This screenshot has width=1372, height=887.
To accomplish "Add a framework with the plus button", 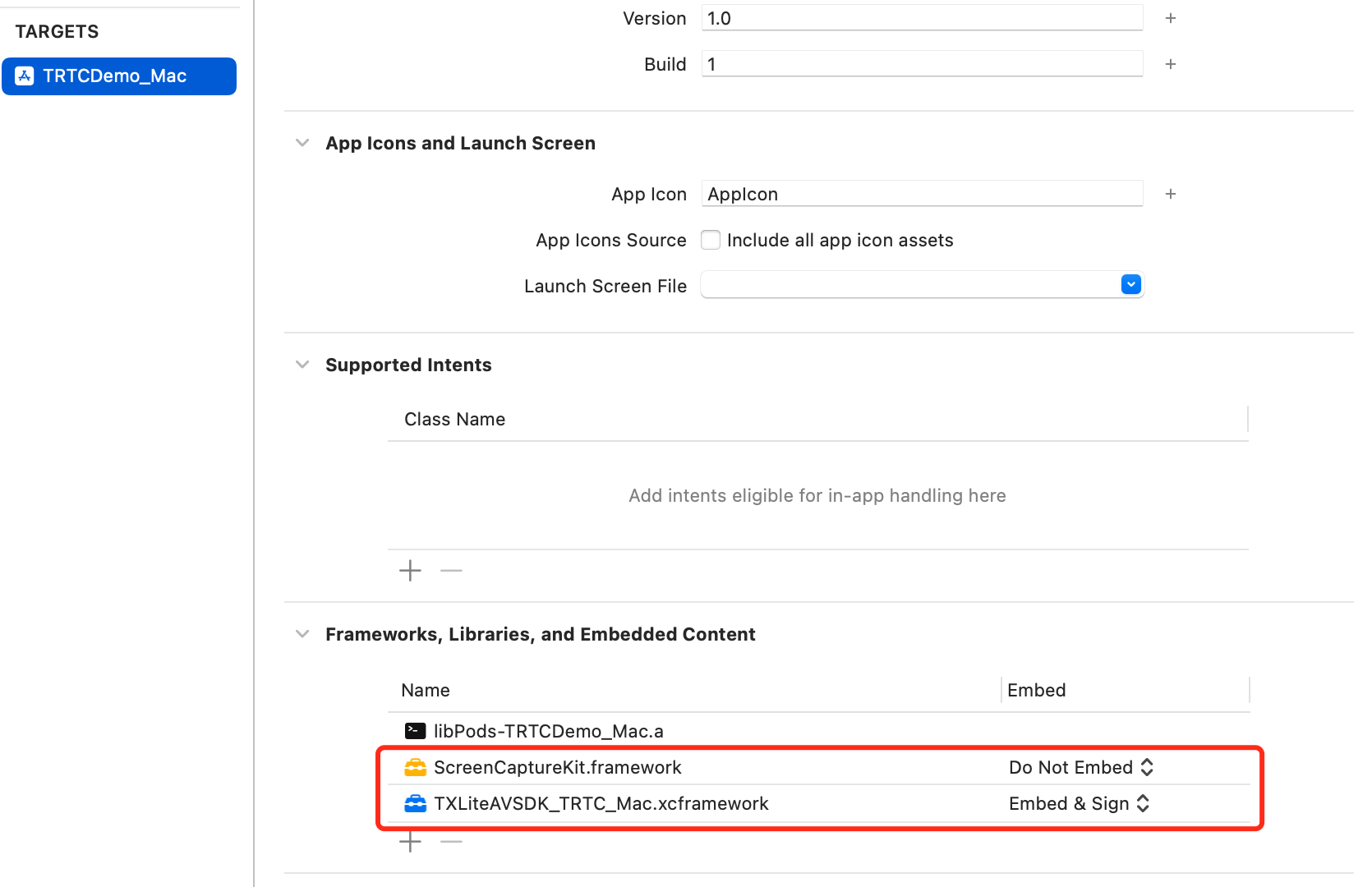I will (x=410, y=842).
